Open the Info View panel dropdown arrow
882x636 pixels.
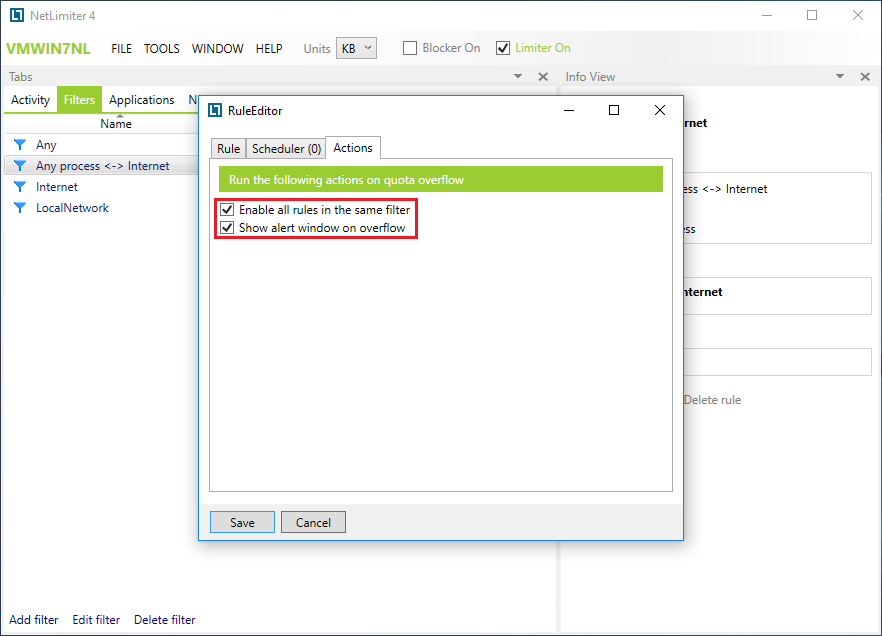pos(839,77)
